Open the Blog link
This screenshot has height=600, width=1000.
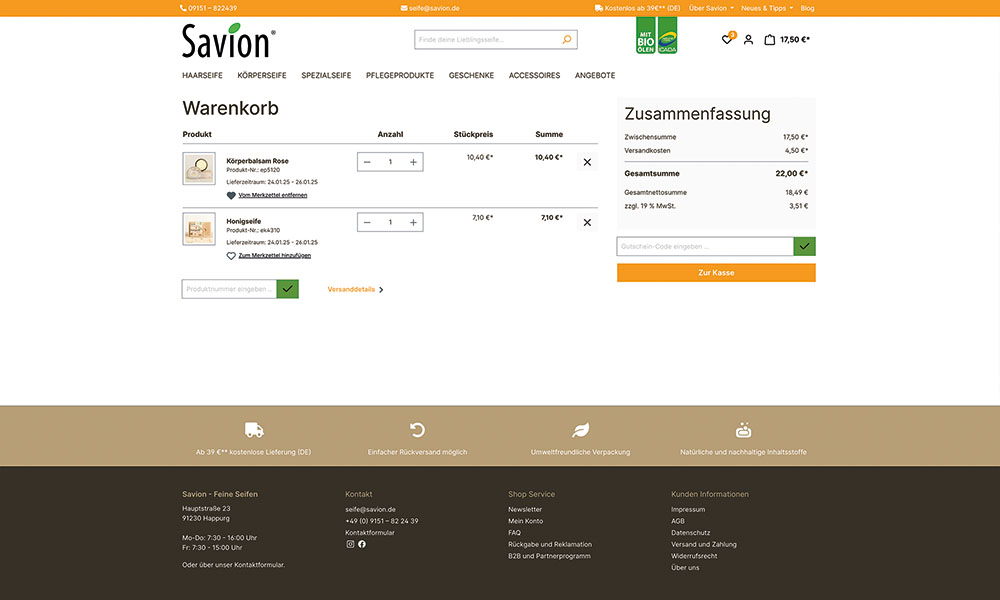pos(807,8)
